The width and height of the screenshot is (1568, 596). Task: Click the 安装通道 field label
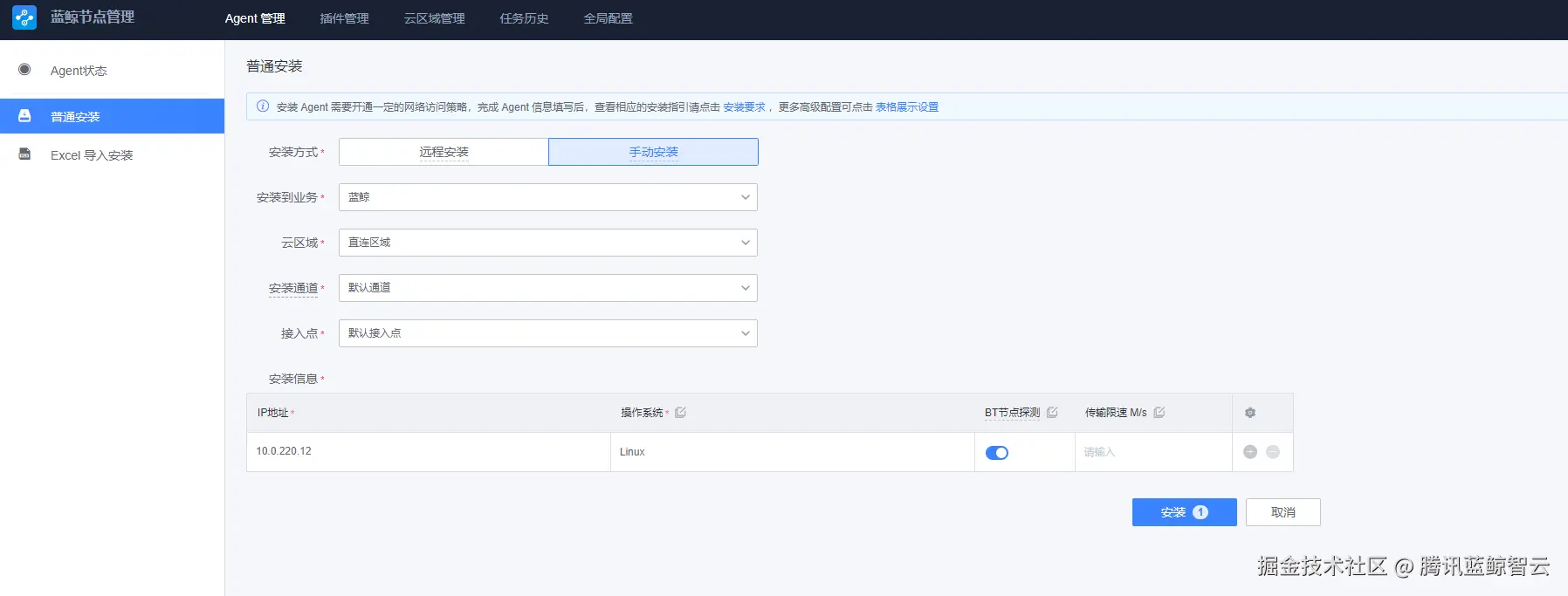coord(293,288)
